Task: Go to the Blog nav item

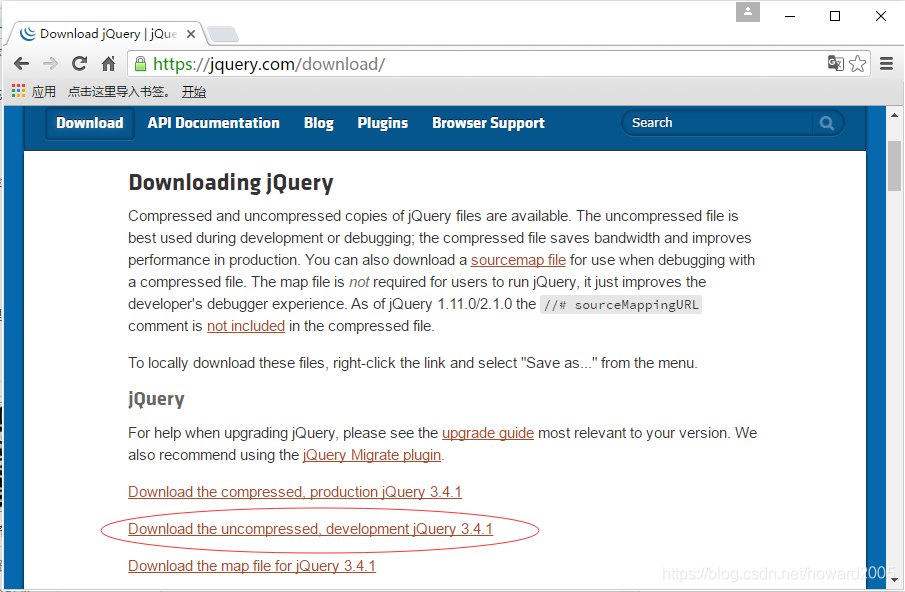Action: (319, 123)
